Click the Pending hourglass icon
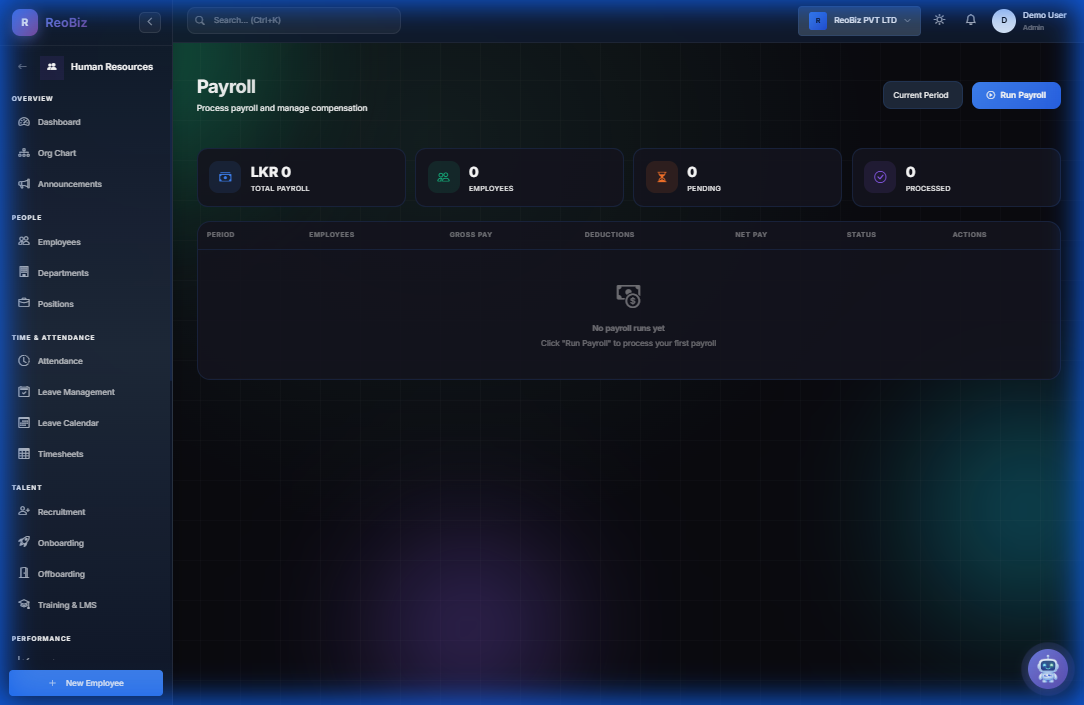This screenshot has height=705, width=1084. 661,177
